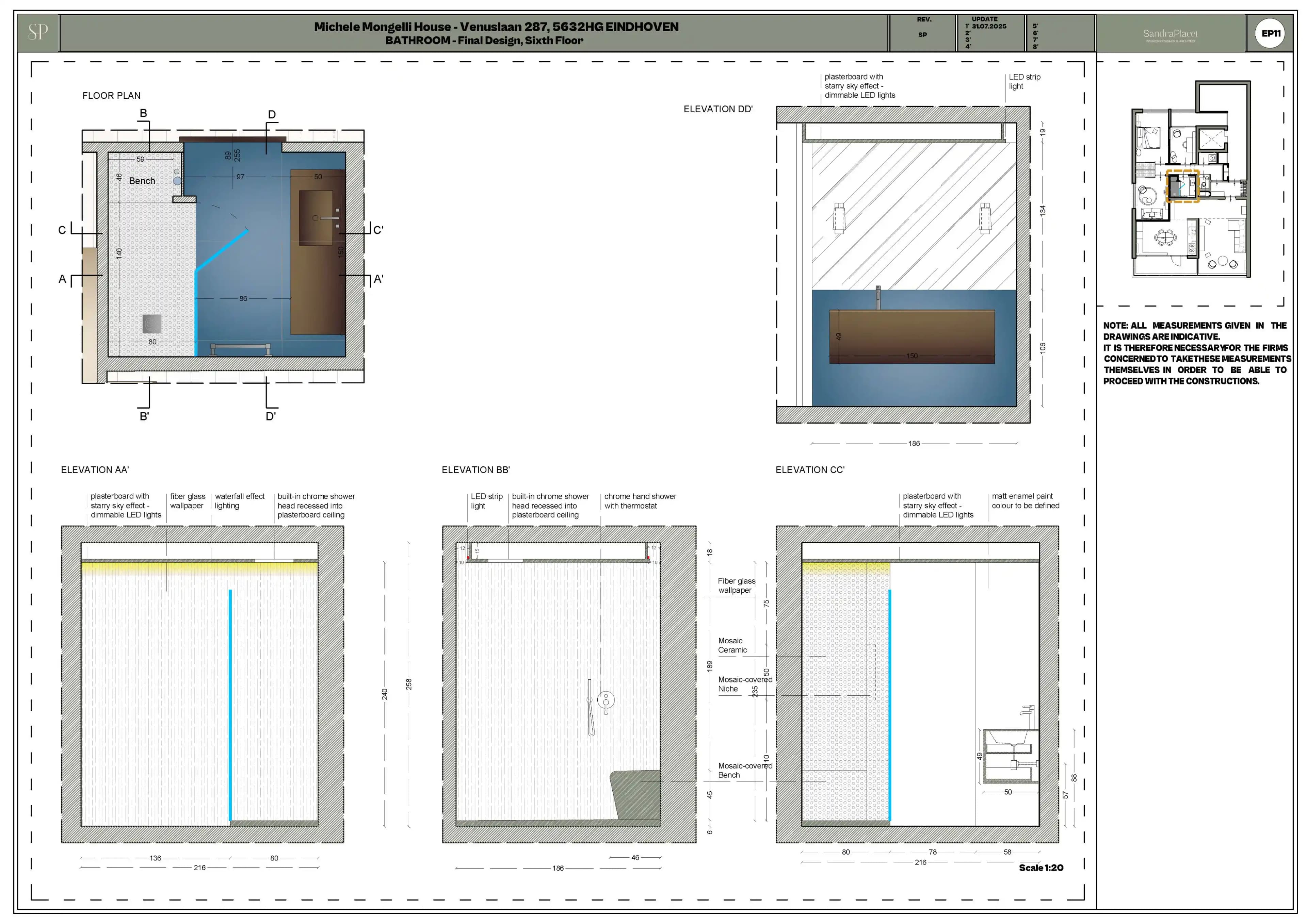
Task: Click the 'ELEVATION CC'' heading
Action: tap(810, 470)
